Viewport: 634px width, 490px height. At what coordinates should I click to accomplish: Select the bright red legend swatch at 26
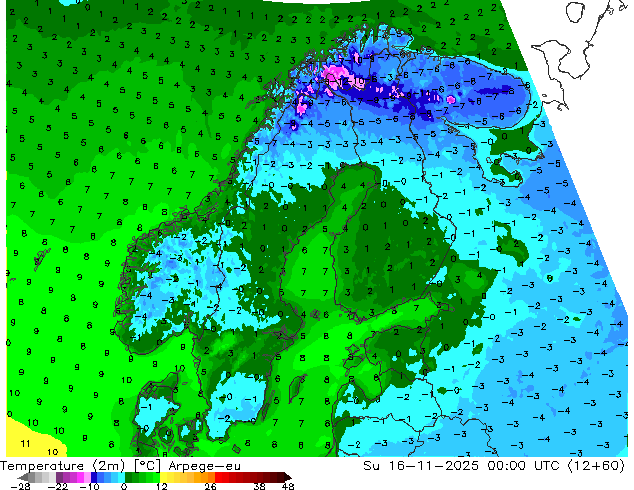(x=218, y=477)
